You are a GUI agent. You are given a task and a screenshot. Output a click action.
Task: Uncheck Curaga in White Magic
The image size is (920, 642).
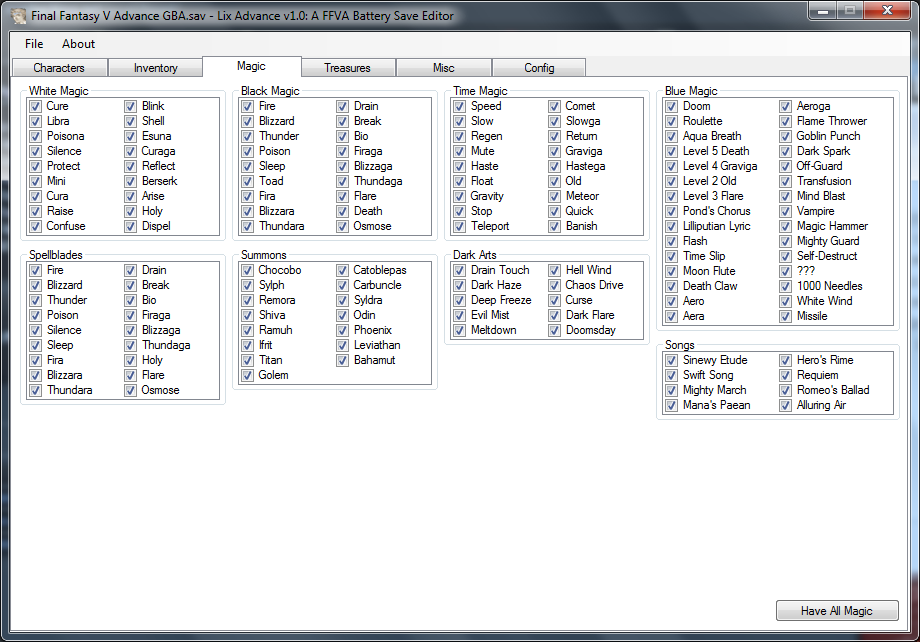tap(130, 151)
